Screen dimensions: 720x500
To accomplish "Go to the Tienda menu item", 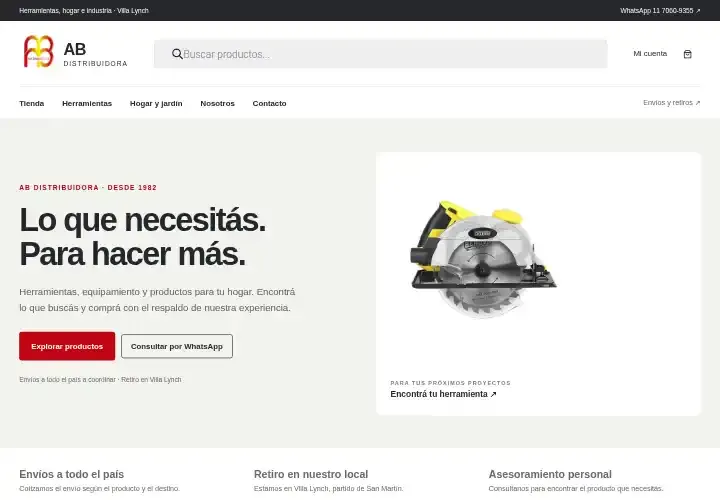I will [x=32, y=103].
